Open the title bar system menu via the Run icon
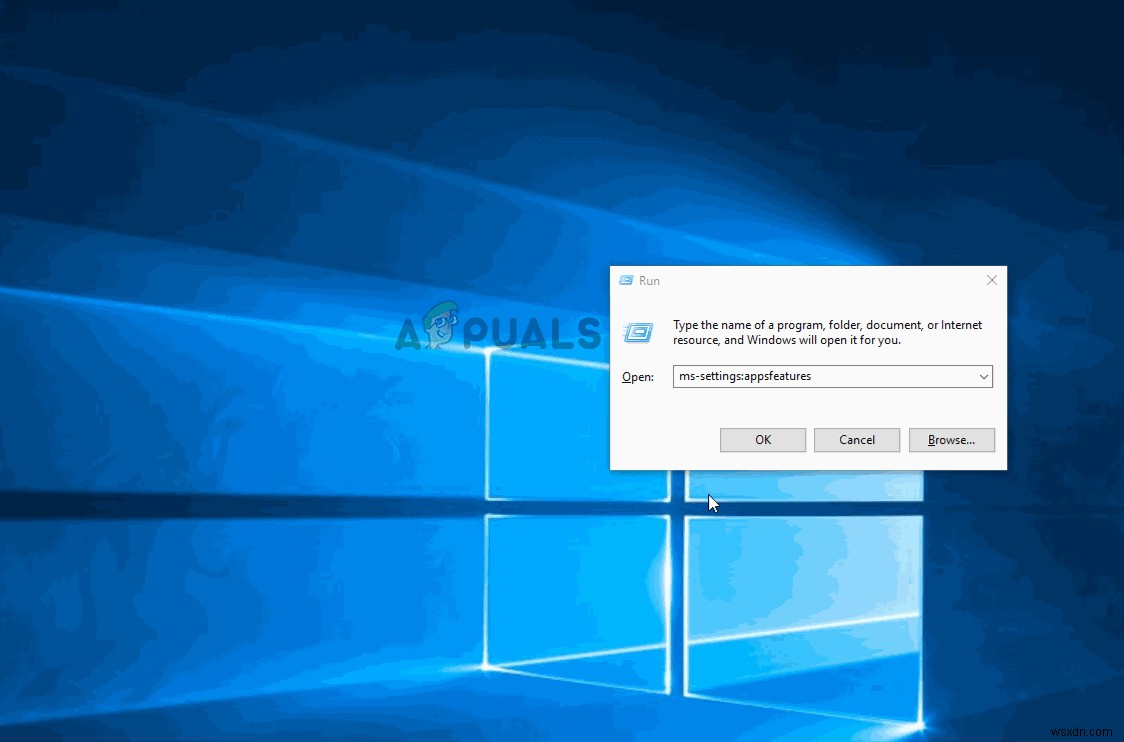 point(626,281)
